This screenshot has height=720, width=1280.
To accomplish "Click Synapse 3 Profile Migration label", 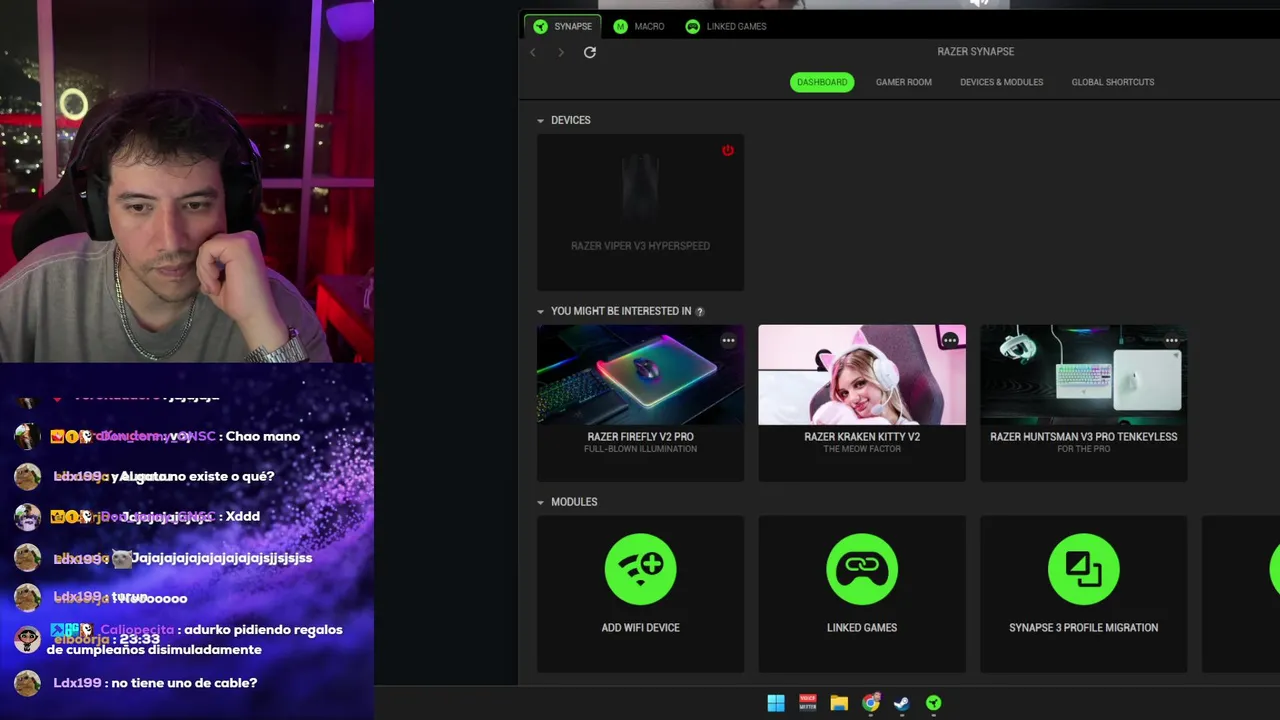I will (x=1084, y=628).
